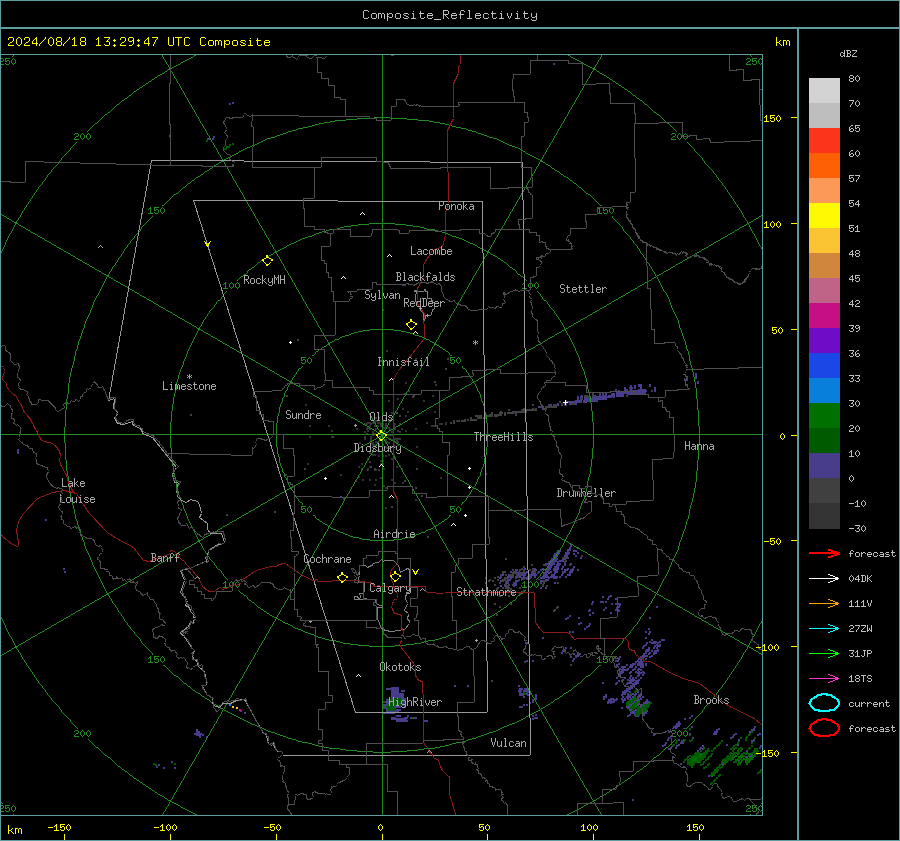Click the RedDeer city label
This screenshot has height=841, width=900.
coord(424,303)
